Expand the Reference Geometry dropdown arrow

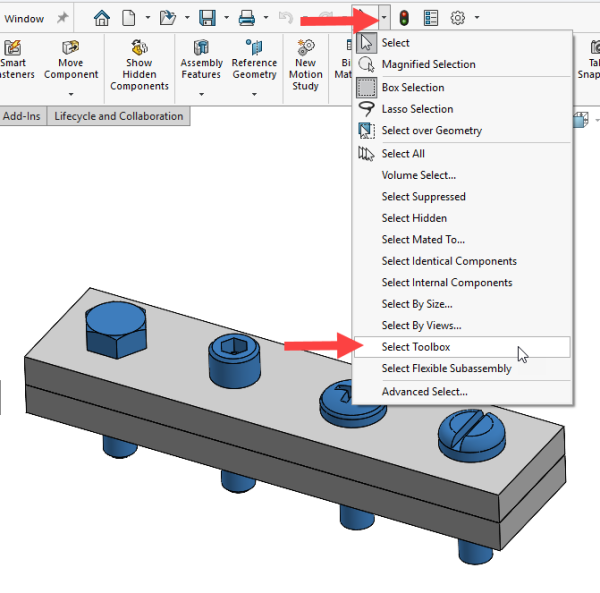point(254,95)
